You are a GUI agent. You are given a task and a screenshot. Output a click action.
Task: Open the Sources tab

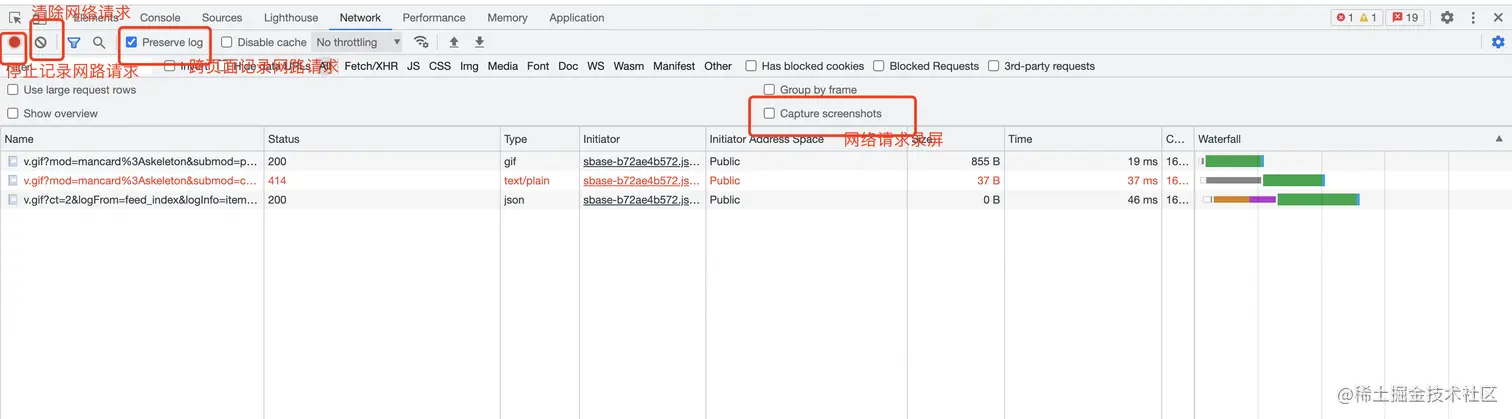pos(222,17)
